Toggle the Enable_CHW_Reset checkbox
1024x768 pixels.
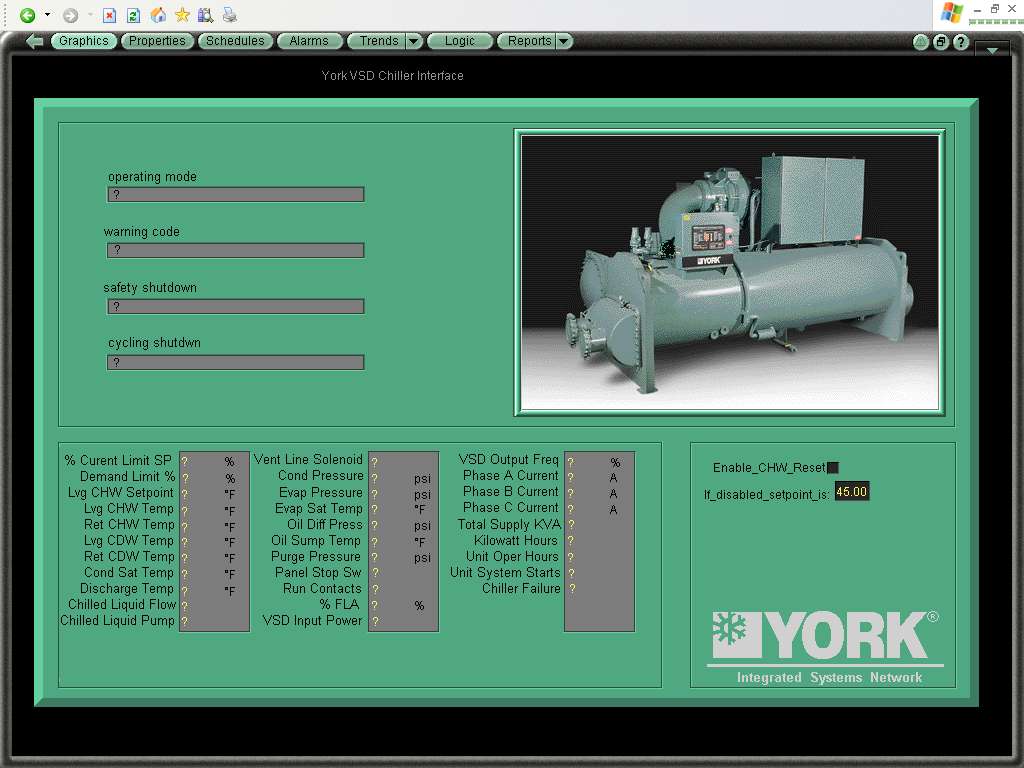tap(833, 468)
